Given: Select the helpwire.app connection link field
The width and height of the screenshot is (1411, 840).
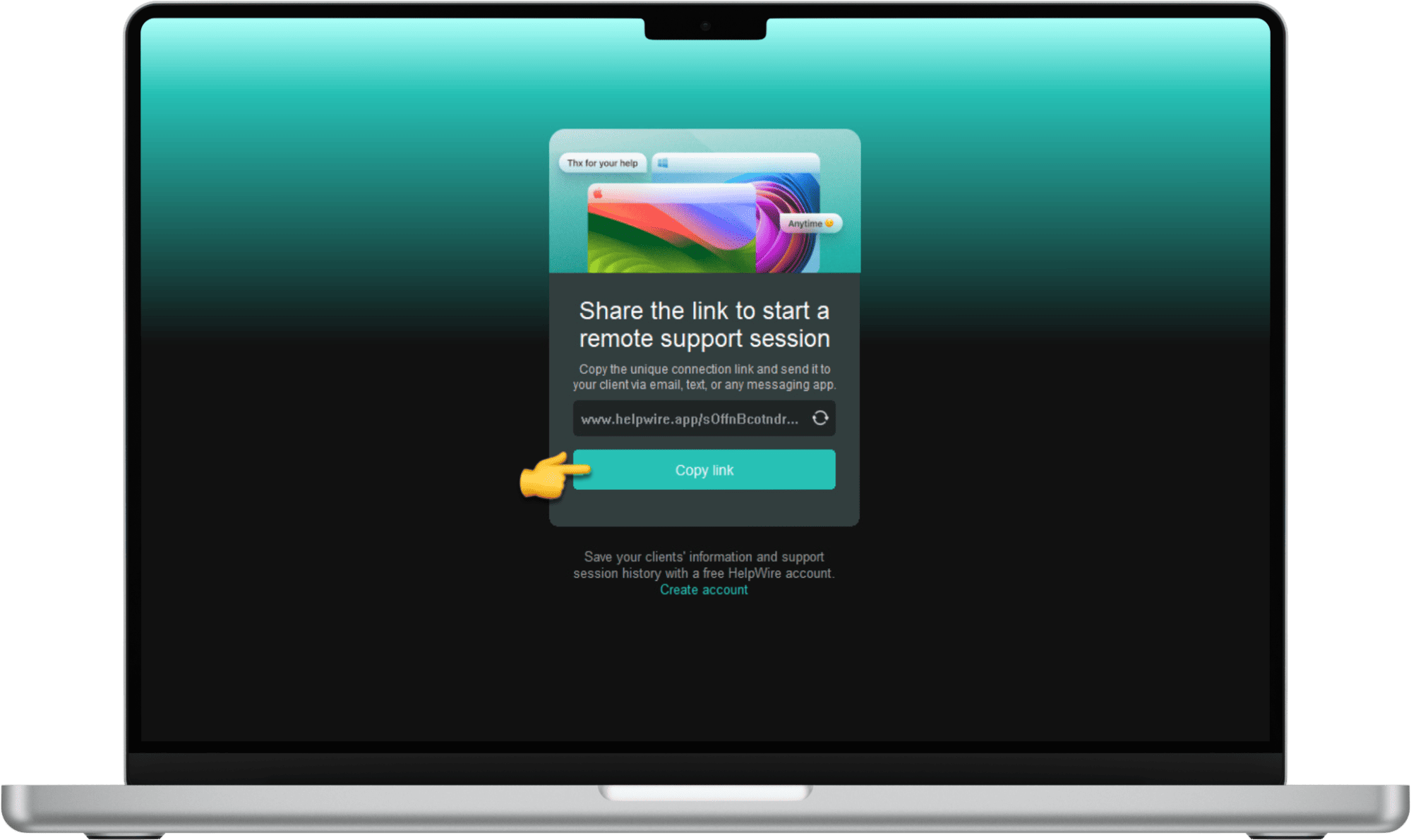Looking at the screenshot, I should pos(704,419).
